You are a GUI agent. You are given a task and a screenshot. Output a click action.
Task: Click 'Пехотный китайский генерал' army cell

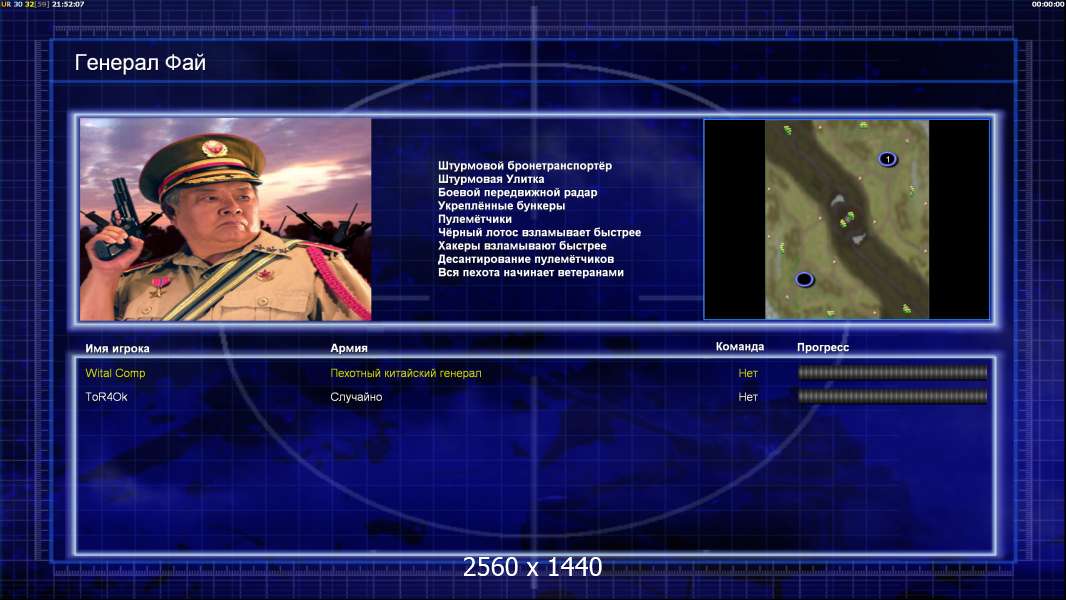point(406,373)
